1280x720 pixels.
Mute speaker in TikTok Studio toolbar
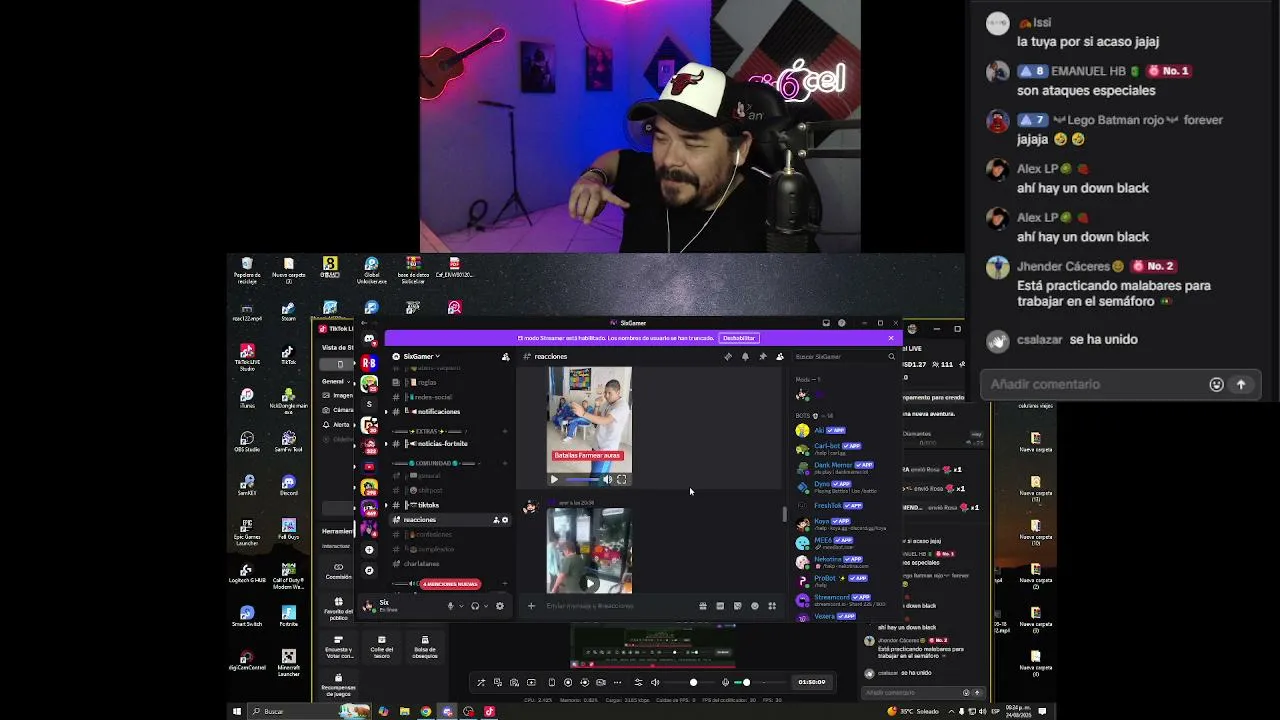click(655, 683)
